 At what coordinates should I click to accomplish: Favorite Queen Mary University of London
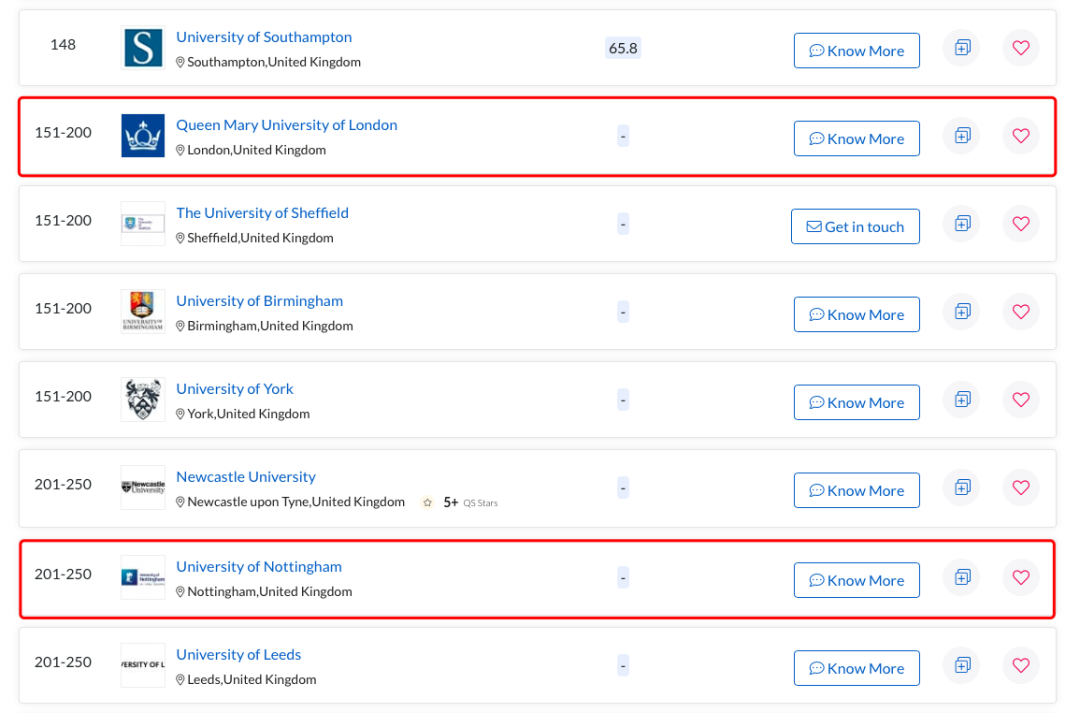click(1021, 136)
